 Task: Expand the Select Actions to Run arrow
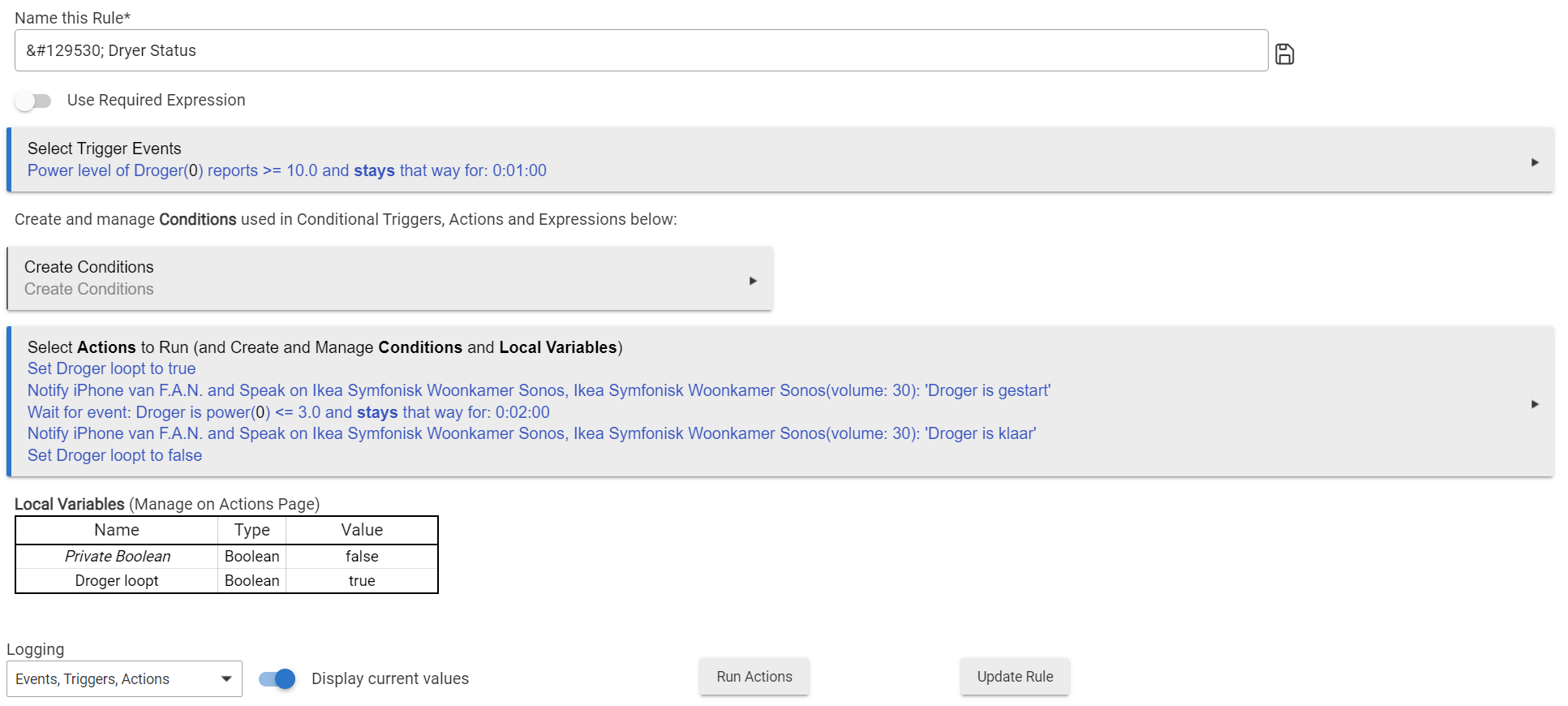click(1534, 404)
